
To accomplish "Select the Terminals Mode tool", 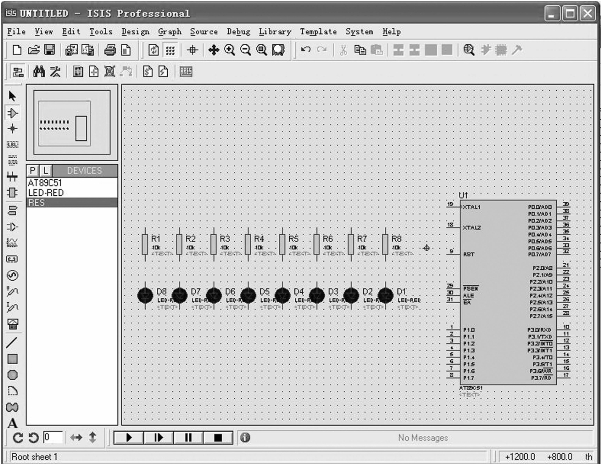I will 12,210.
